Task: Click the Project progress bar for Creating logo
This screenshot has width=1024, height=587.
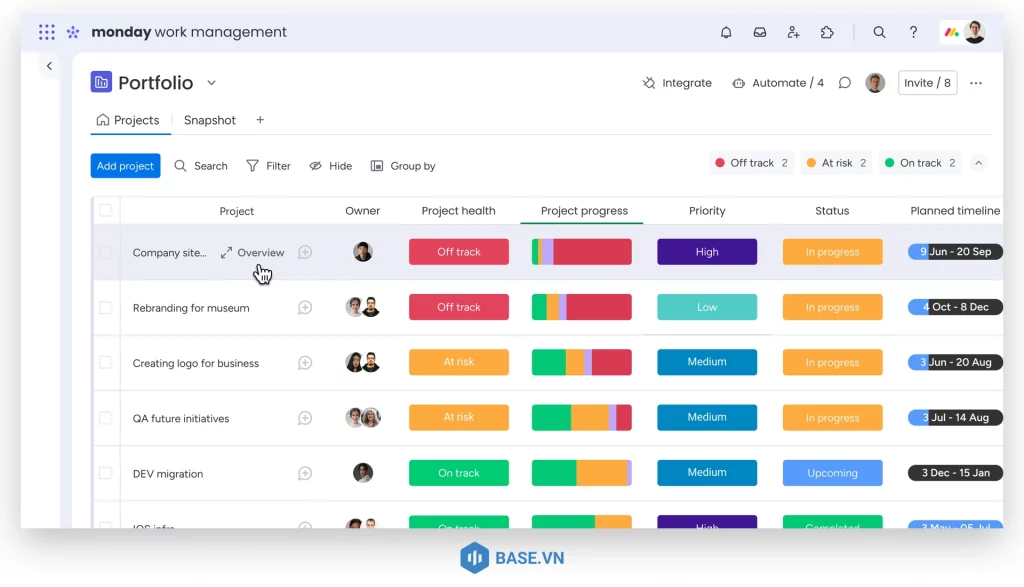Action: [x=581, y=362]
